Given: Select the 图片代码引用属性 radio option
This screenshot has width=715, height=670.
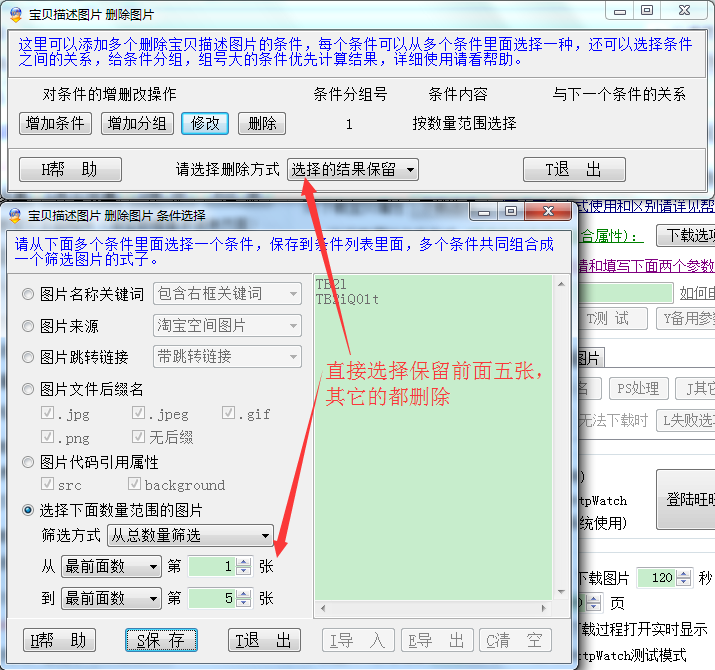Looking at the screenshot, I should tap(28, 462).
